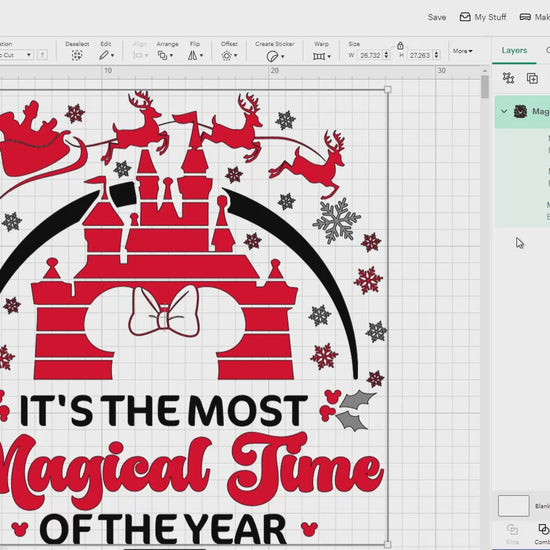
Task: Click the large gray snowflake
Action: pyautogui.click(x=336, y=221)
